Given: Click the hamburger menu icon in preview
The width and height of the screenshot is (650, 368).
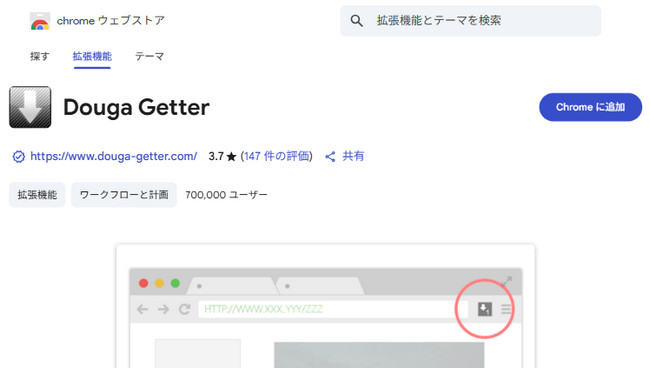Looking at the screenshot, I should [x=506, y=309].
